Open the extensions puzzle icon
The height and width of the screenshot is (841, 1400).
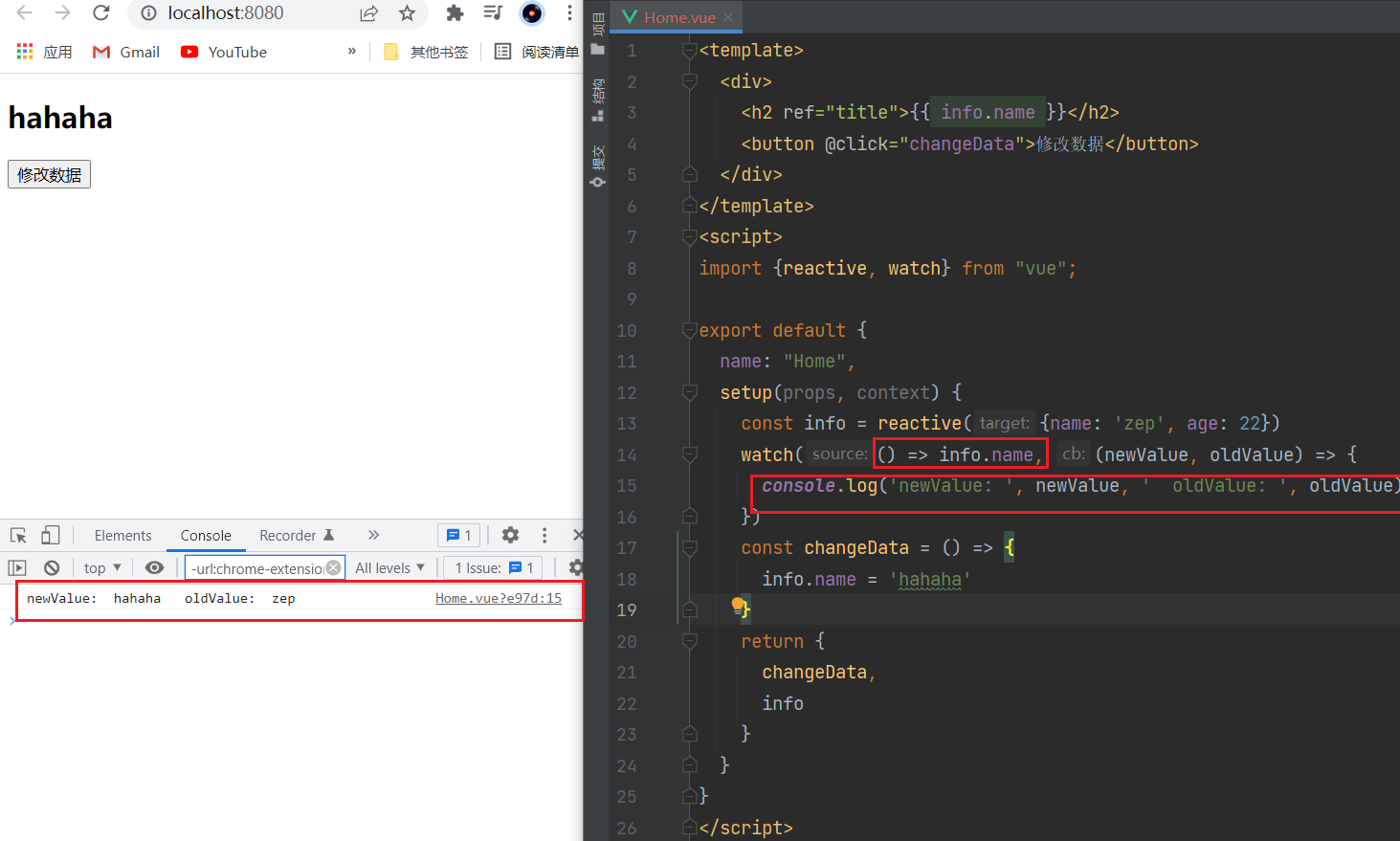tap(455, 13)
